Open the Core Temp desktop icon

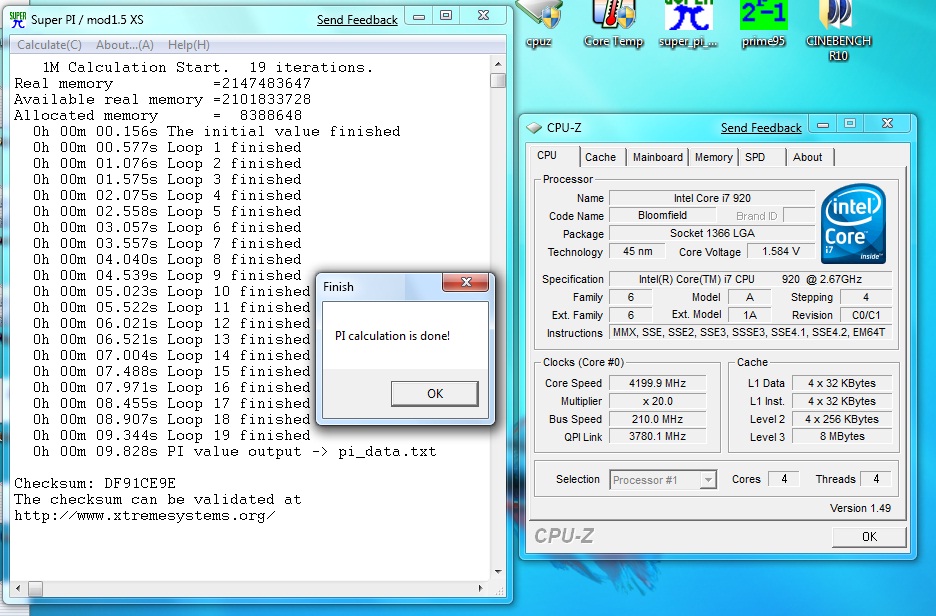[613, 23]
